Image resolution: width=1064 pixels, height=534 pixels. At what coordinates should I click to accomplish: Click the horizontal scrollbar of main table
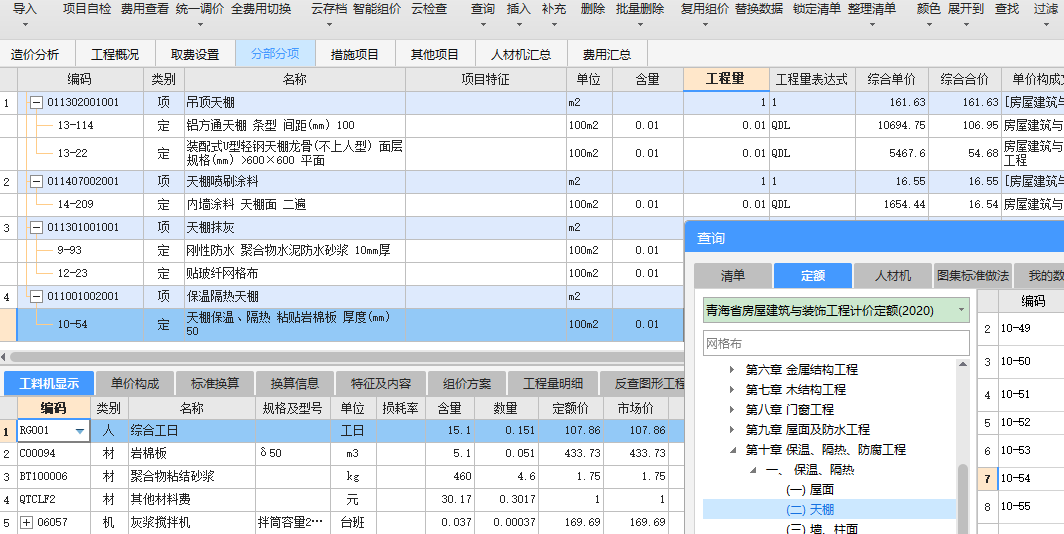pos(346,356)
